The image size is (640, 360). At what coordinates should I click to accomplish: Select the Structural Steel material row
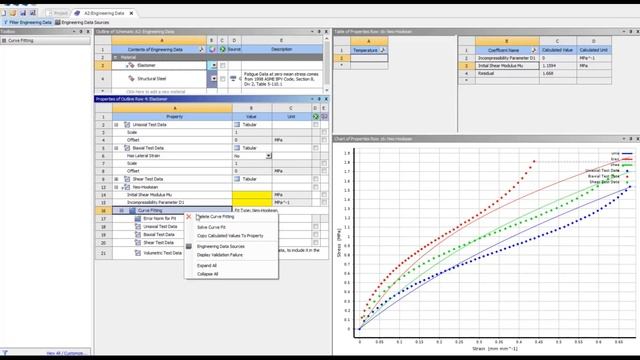(159, 78)
